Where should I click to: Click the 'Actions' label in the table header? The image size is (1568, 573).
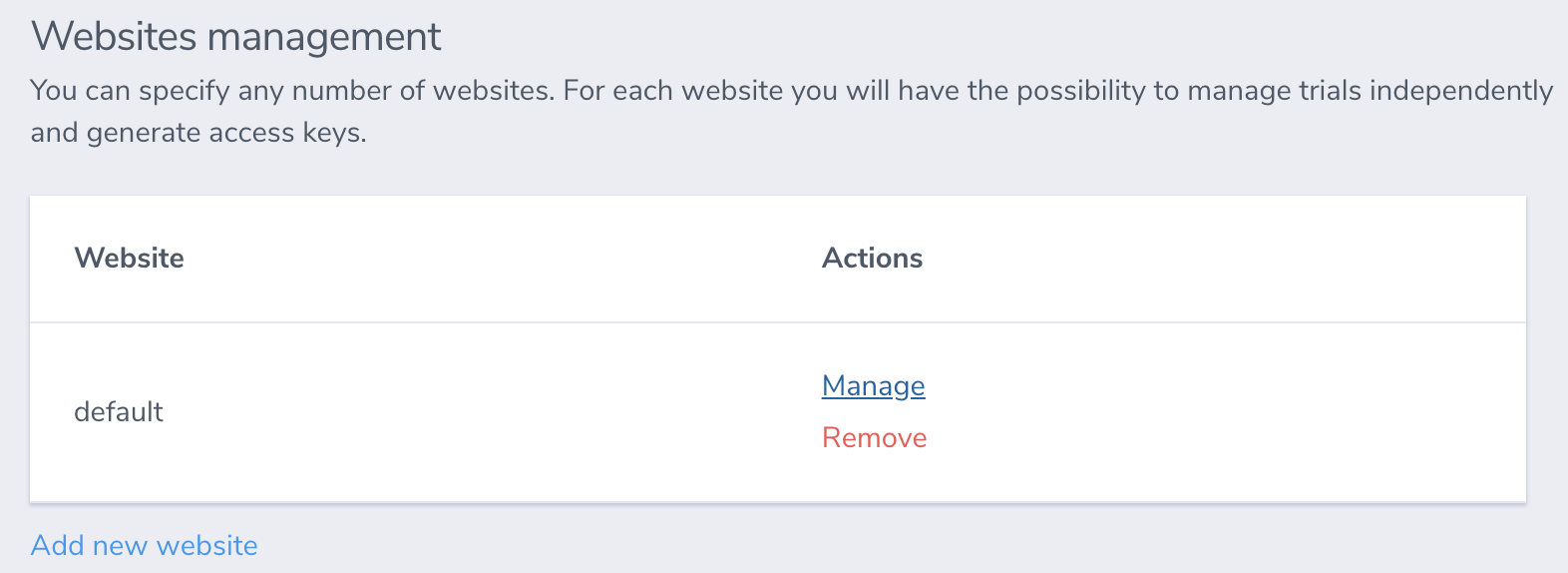coord(872,259)
